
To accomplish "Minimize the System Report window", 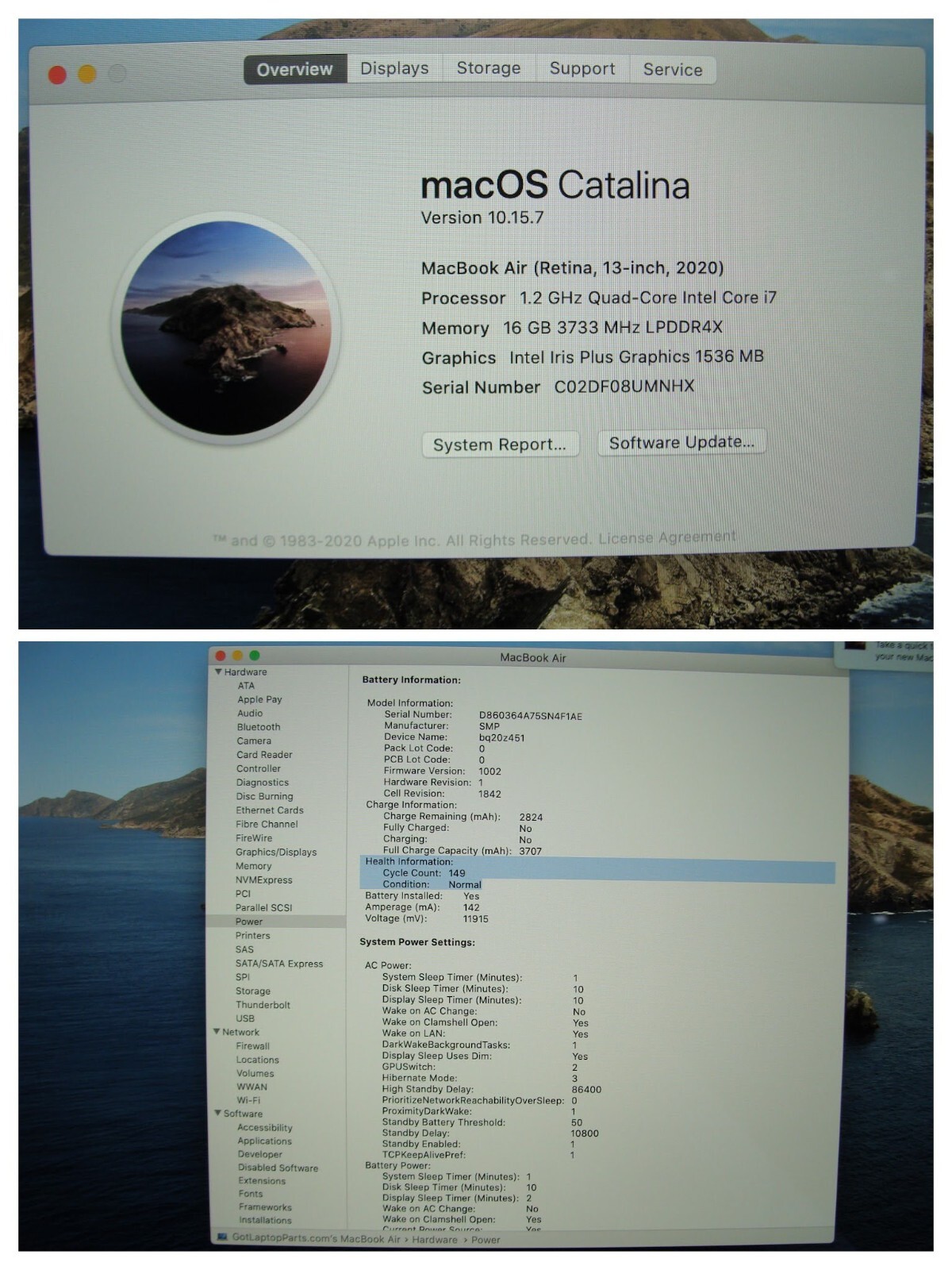I will pyautogui.click(x=237, y=656).
